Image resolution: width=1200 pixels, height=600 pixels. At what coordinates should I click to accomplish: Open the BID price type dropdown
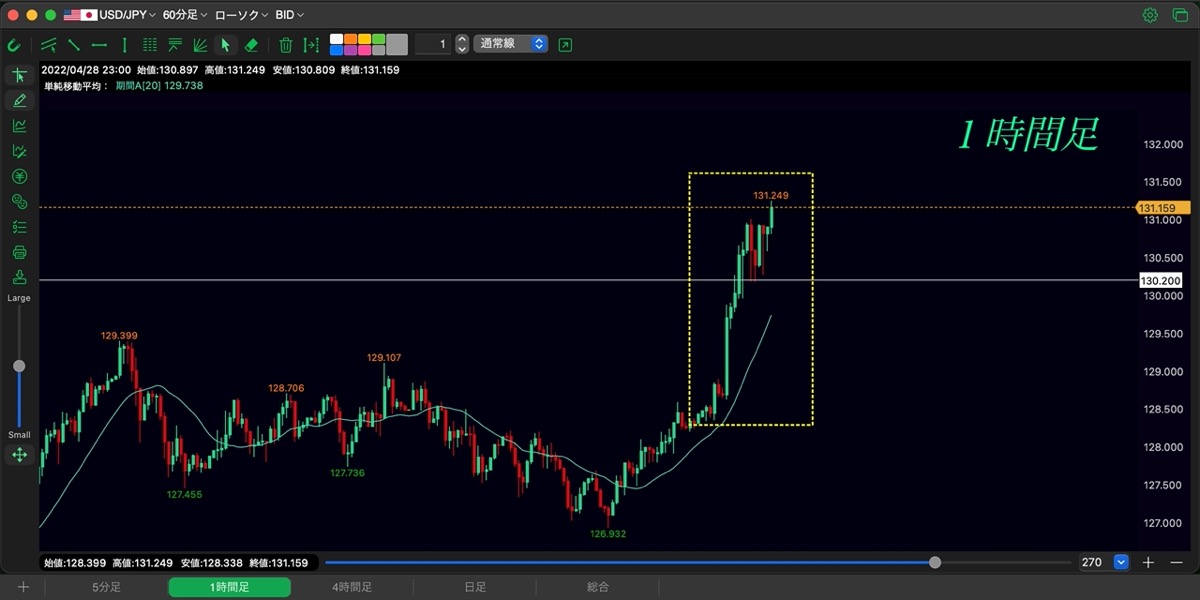(x=290, y=15)
